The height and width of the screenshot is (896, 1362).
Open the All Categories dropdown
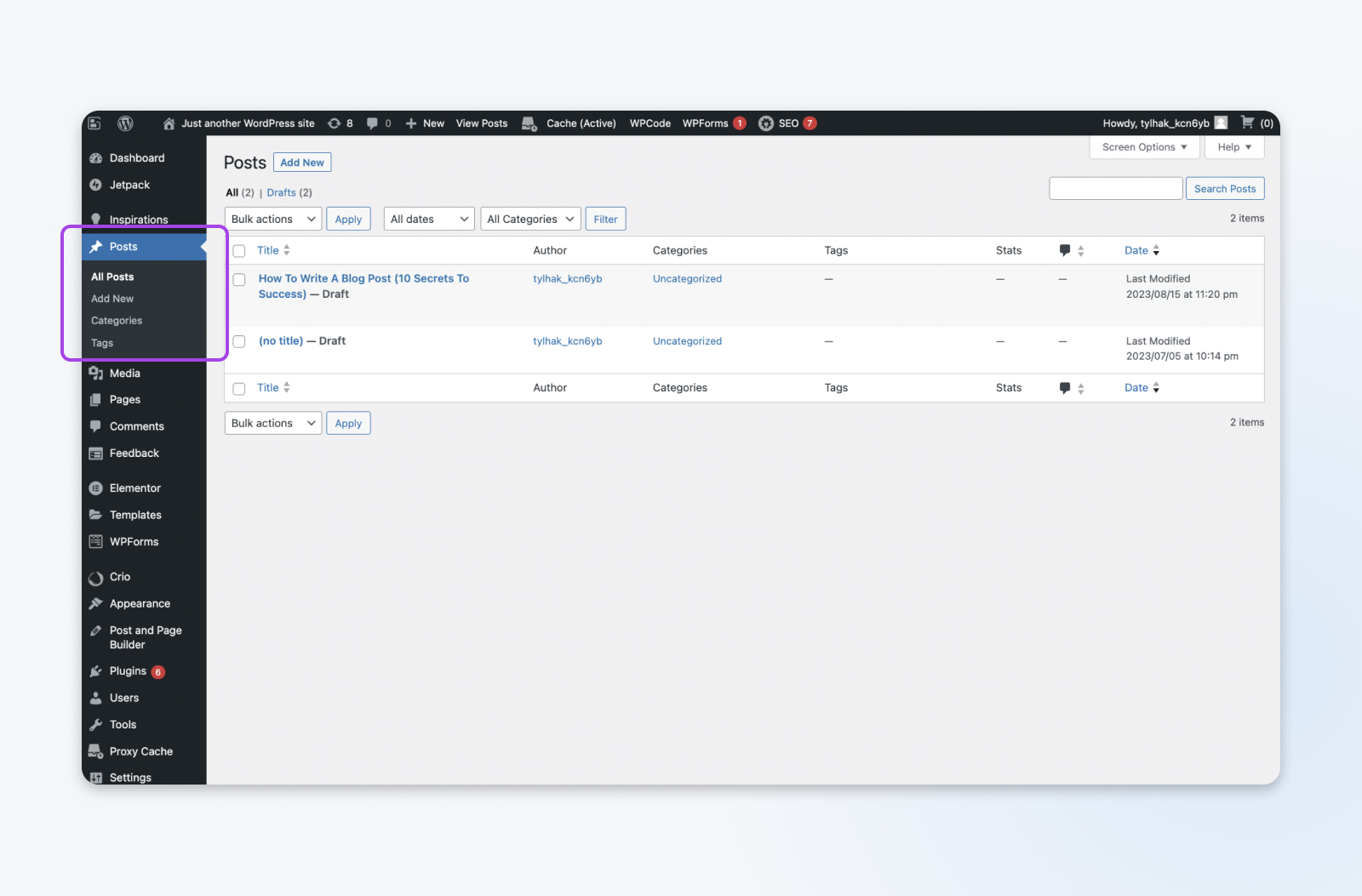click(530, 220)
